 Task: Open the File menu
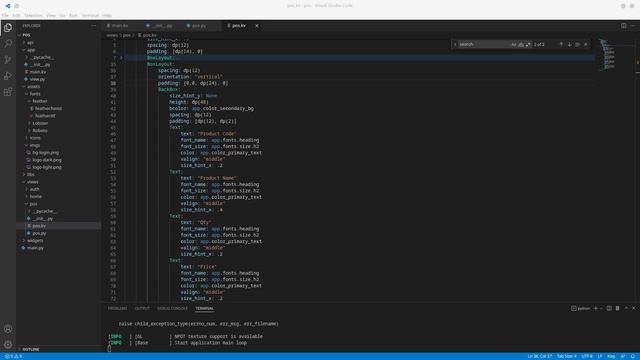click(5, 16)
